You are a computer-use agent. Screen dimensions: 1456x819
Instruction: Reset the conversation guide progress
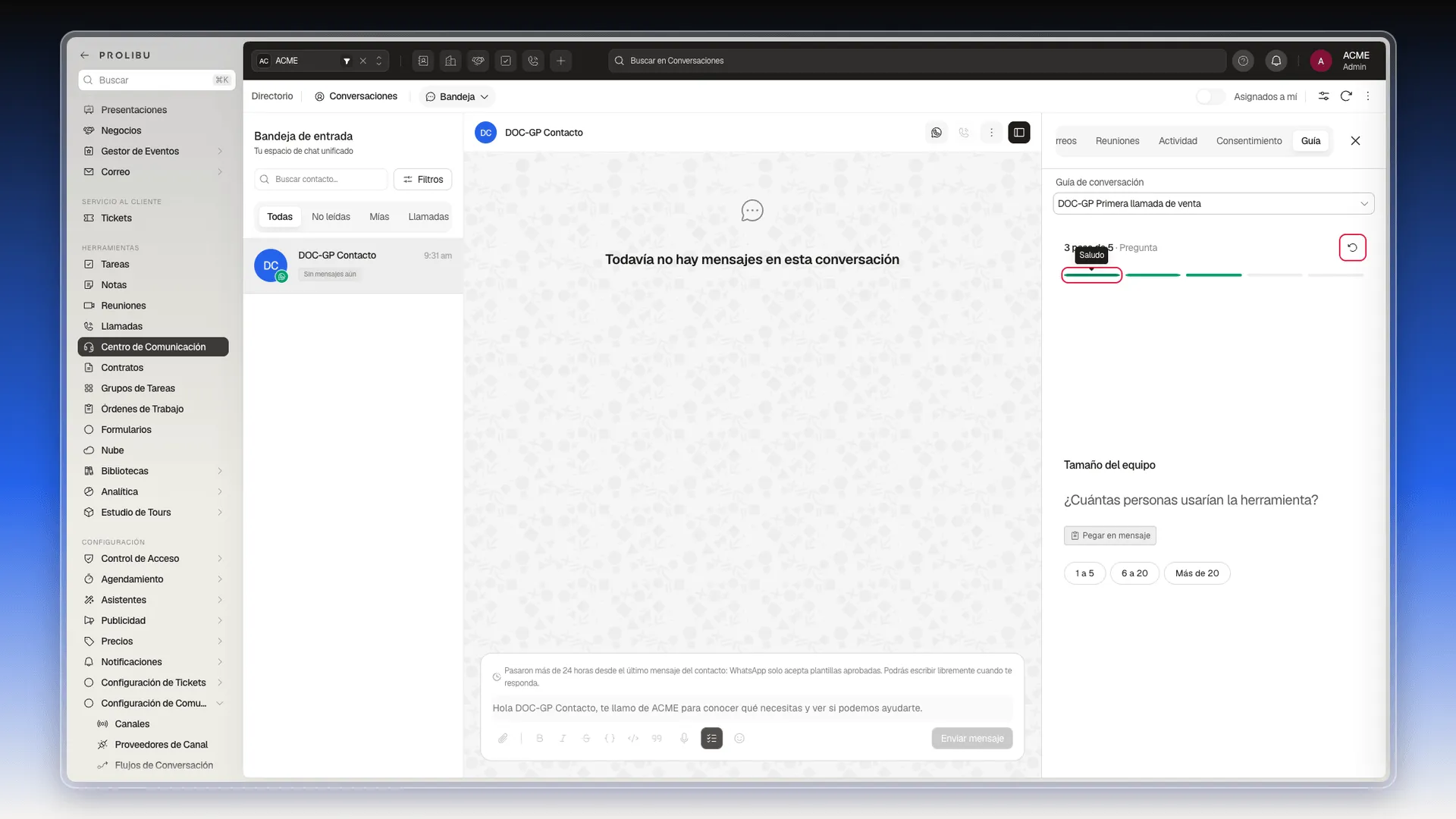pyautogui.click(x=1352, y=247)
